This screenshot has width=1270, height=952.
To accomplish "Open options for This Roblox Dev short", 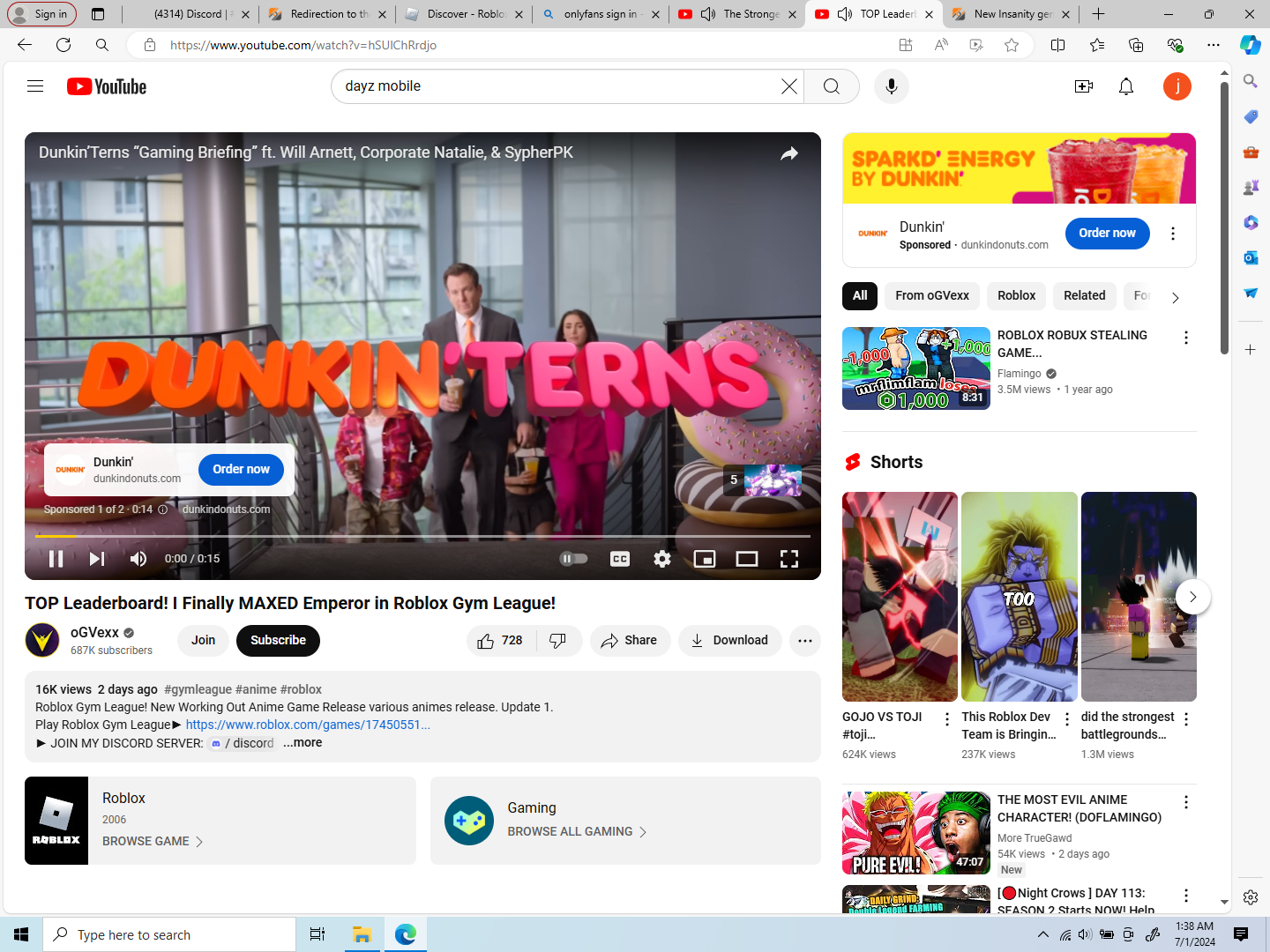I will tap(1067, 719).
